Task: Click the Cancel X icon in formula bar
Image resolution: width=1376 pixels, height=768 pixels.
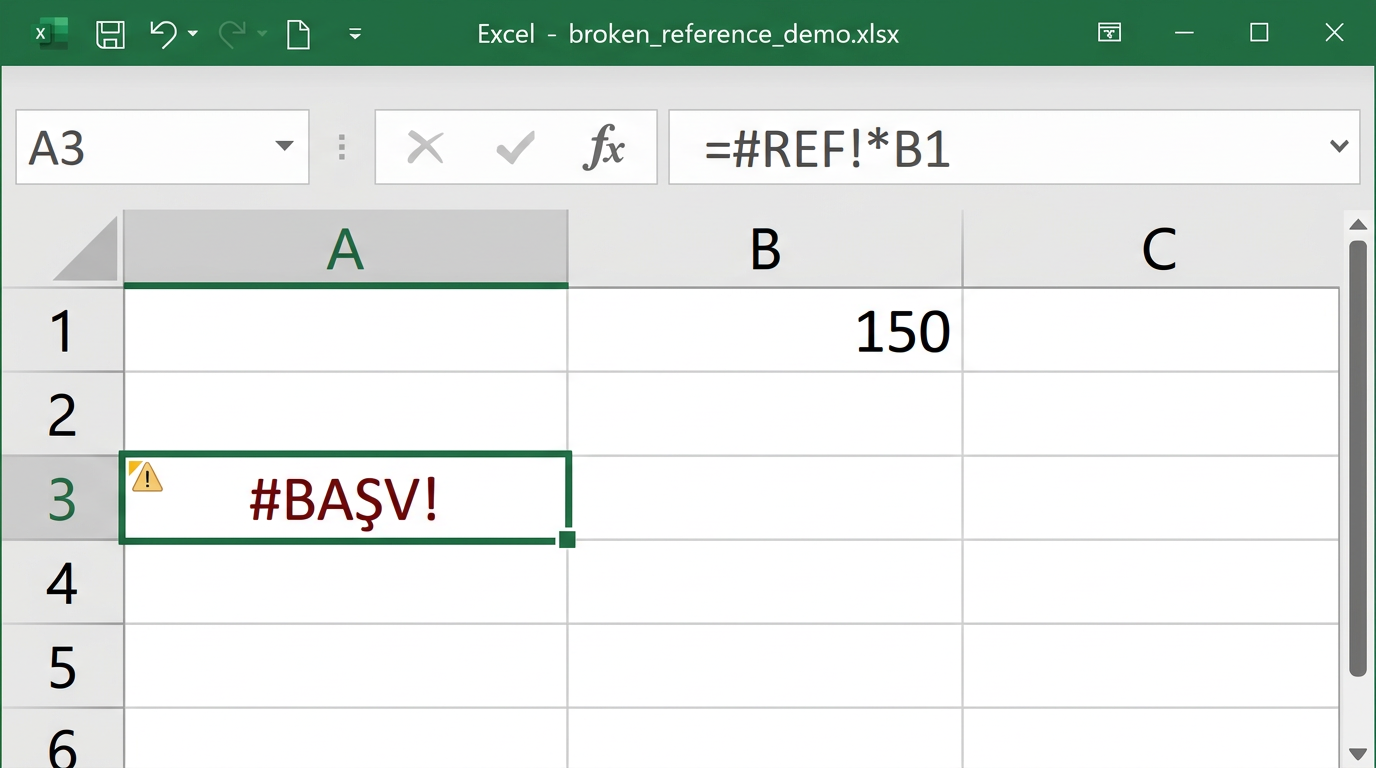Action: click(425, 148)
